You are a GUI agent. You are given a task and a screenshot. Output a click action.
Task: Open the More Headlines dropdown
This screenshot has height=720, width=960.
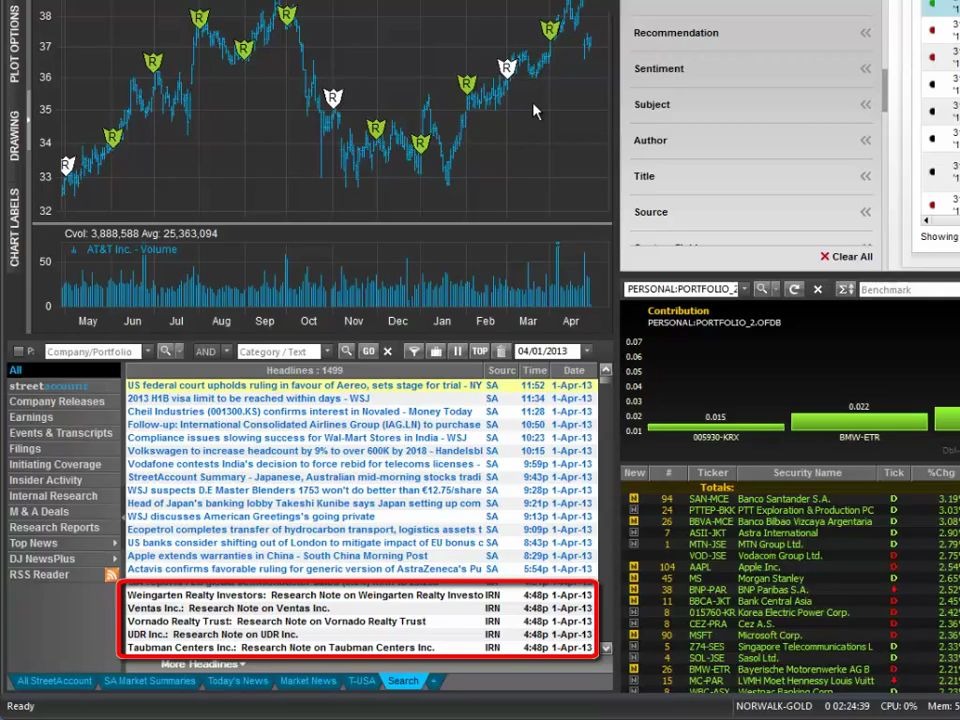tap(203, 664)
